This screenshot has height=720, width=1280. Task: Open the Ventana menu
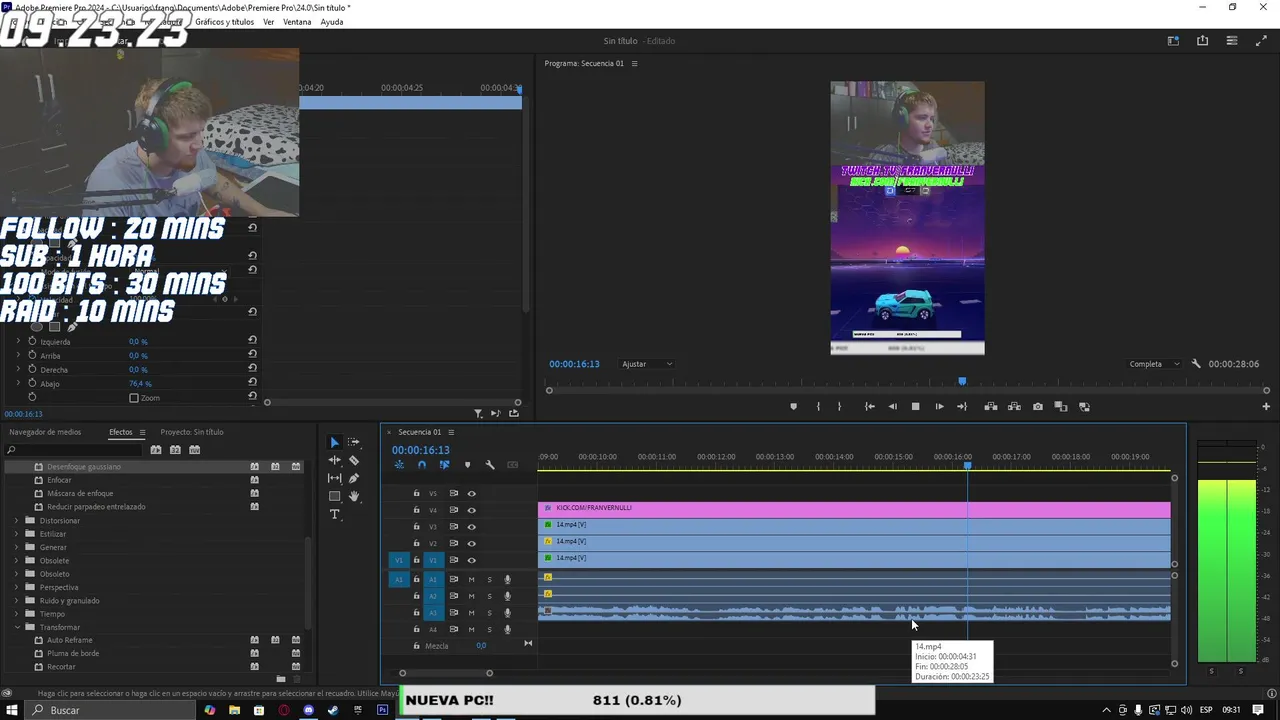(x=297, y=22)
